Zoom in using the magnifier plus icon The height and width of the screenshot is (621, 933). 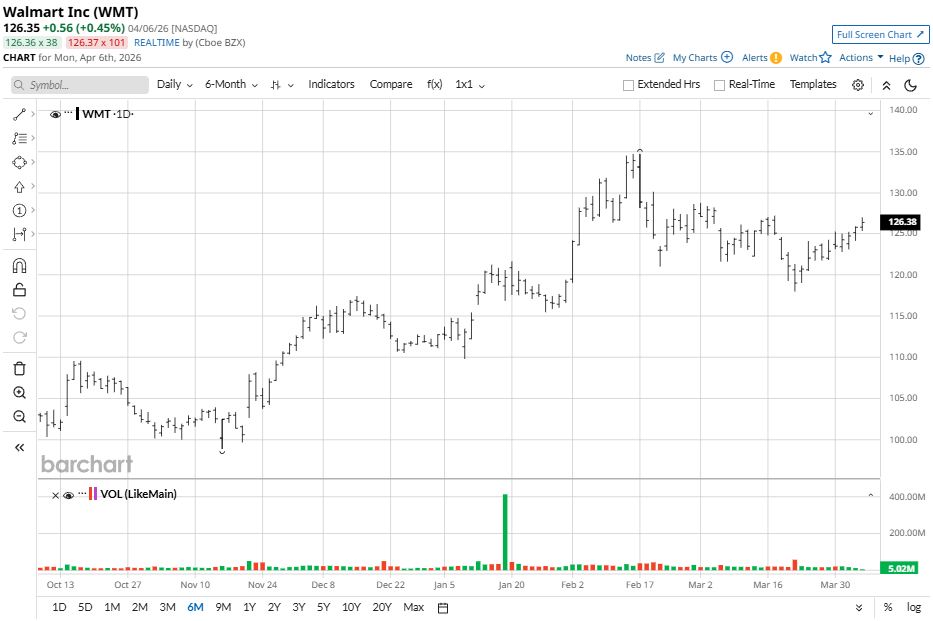(x=19, y=393)
